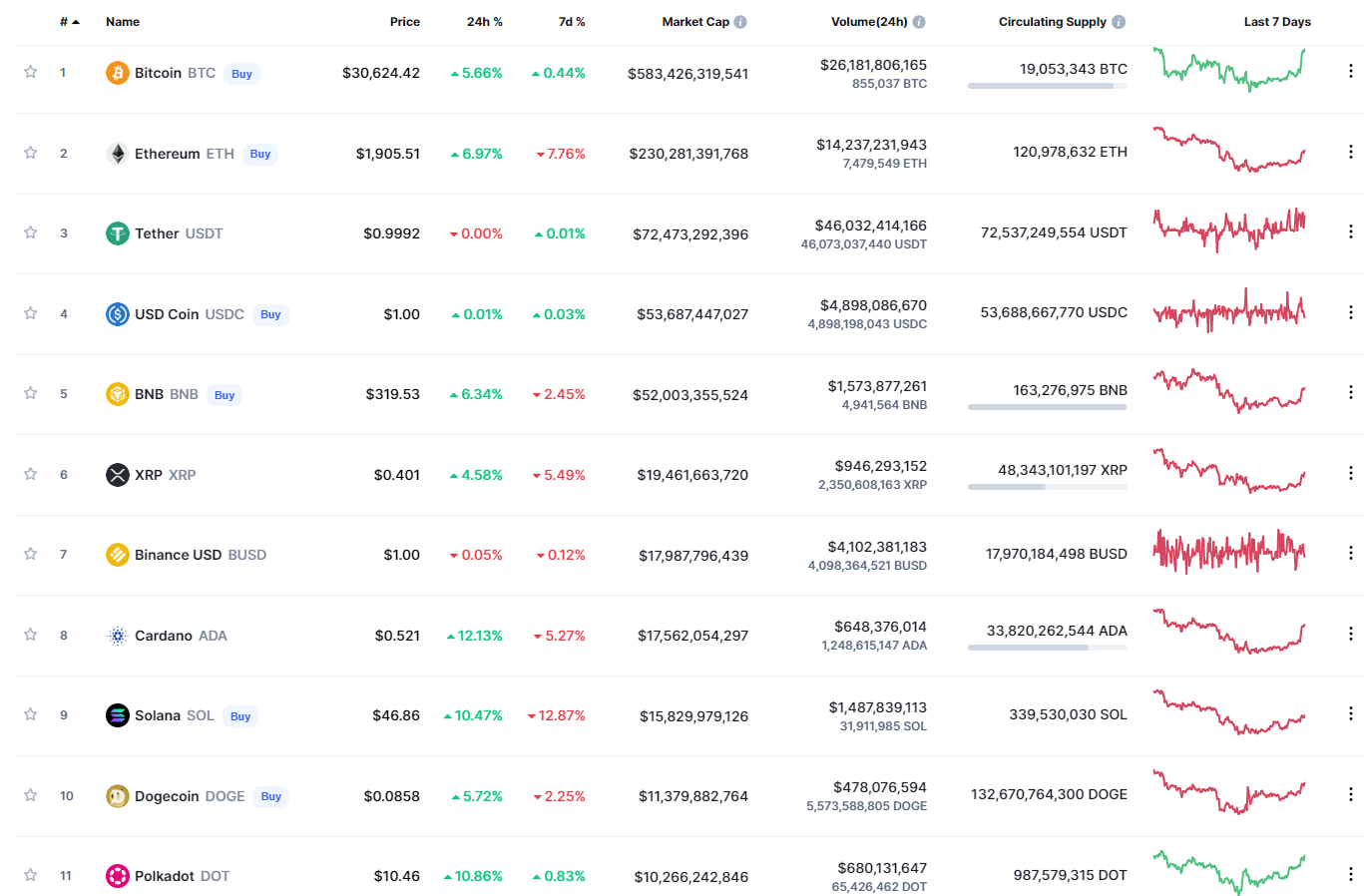Click the Circulating Supply column header

tap(1053, 22)
